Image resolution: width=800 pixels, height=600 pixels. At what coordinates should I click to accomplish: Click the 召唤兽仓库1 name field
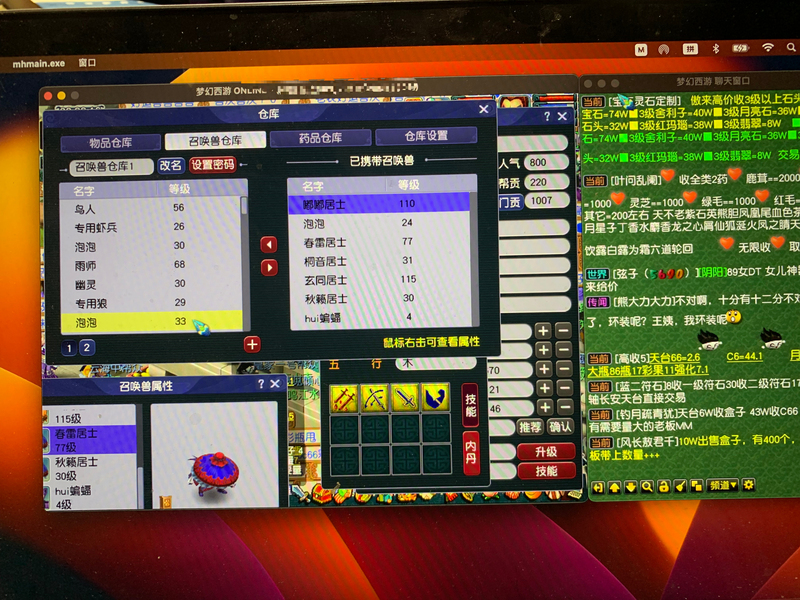[111, 167]
